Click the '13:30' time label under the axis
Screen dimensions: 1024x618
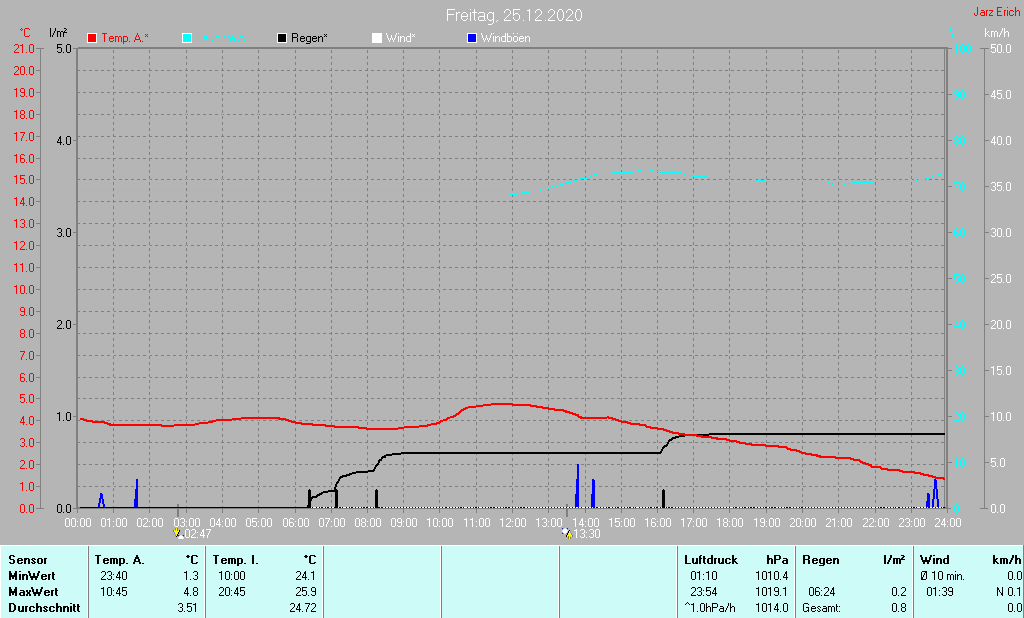coord(586,534)
